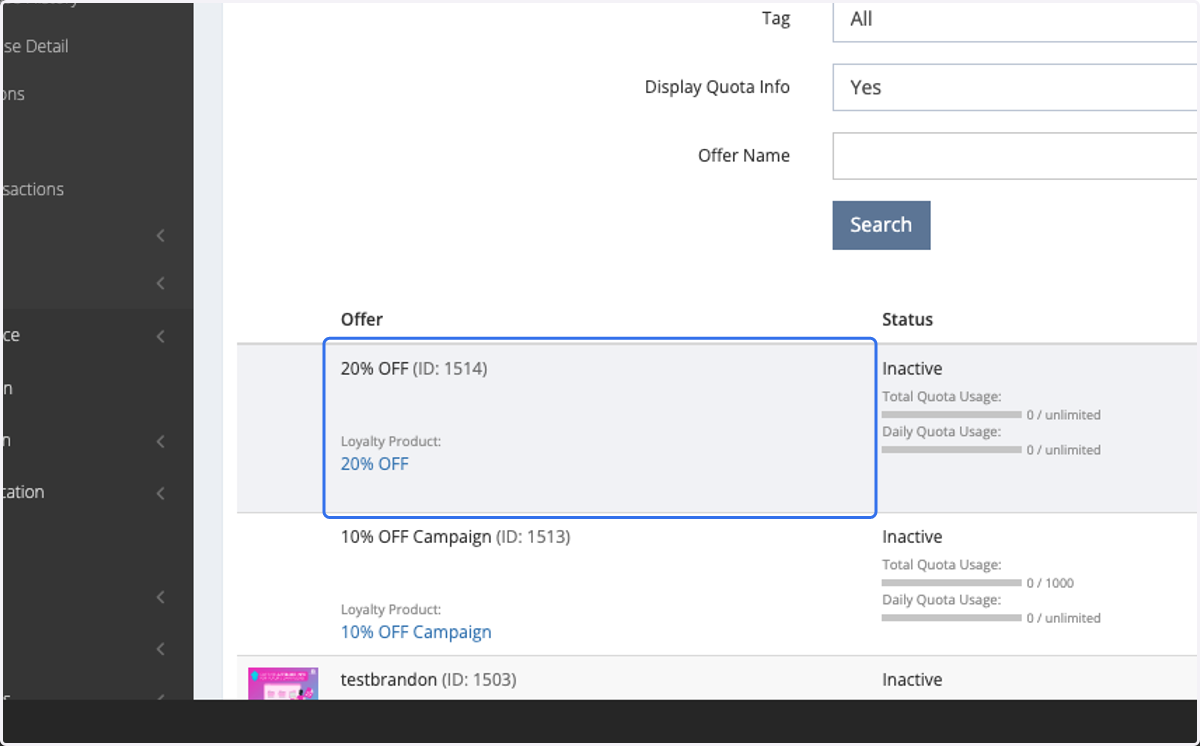Click the Display Quota Info label

(x=717, y=87)
